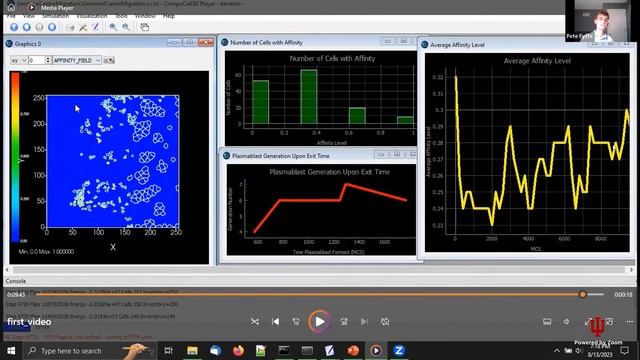
Task: Enter full screen mode in media player
Action: [x=588, y=322]
